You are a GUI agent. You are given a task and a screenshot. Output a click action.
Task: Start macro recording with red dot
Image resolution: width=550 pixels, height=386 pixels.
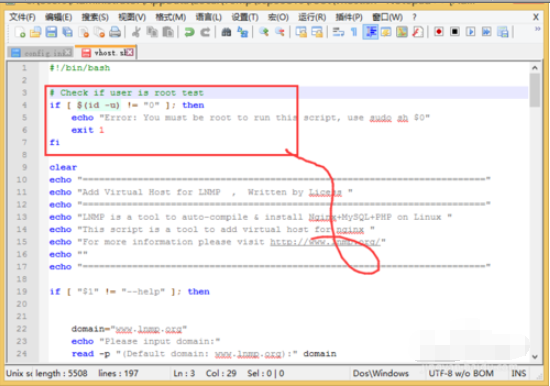(438, 32)
